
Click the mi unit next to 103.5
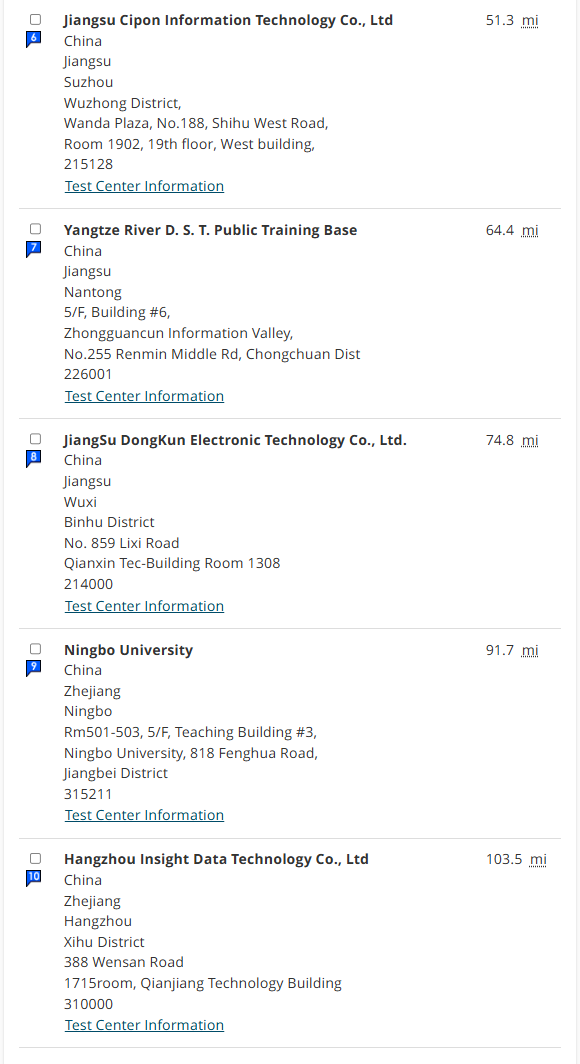(538, 859)
